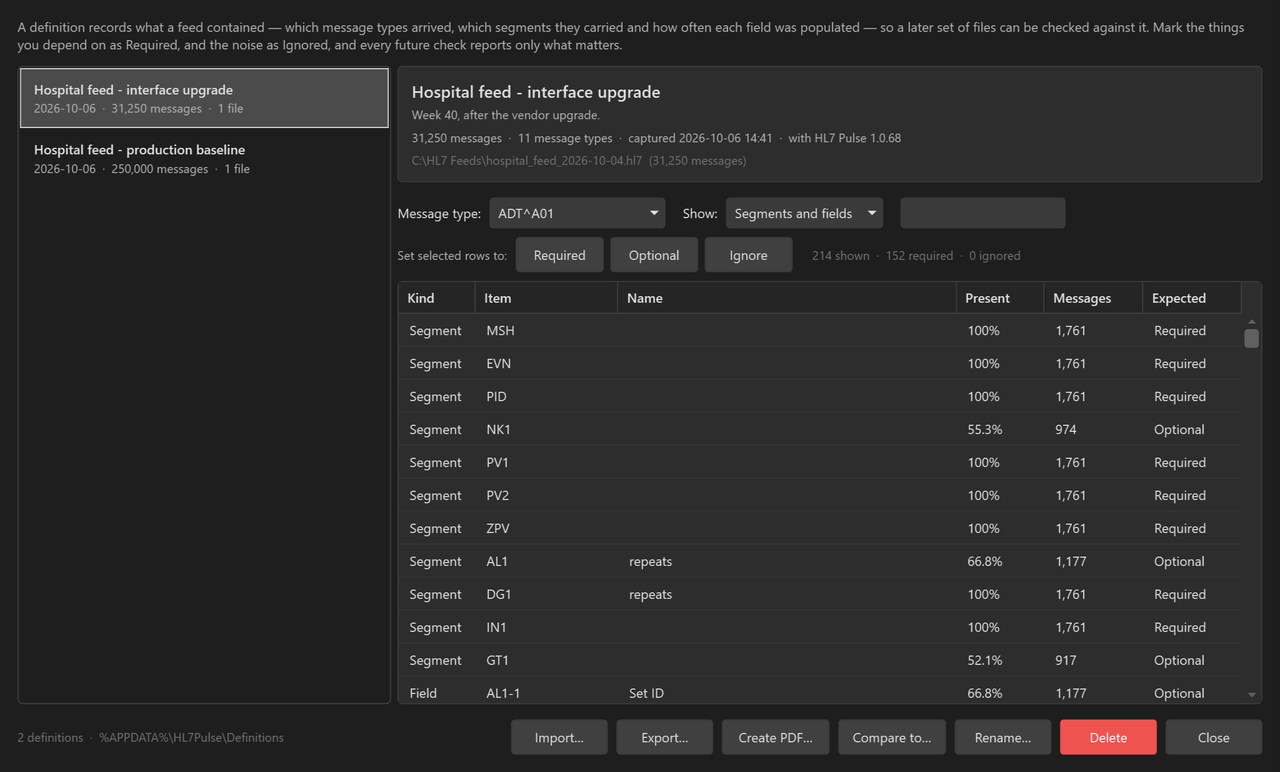Set selected rows to Ignore
Viewport: 1280px width, 772px height.
point(748,255)
